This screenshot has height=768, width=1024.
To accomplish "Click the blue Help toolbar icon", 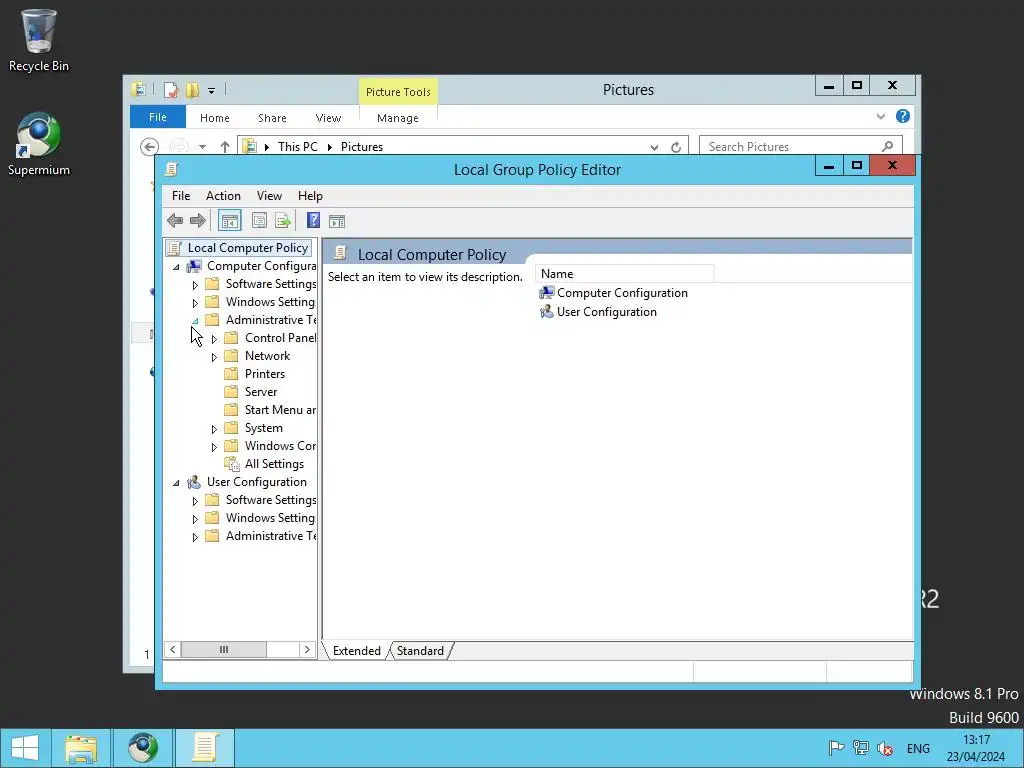I will (x=313, y=221).
